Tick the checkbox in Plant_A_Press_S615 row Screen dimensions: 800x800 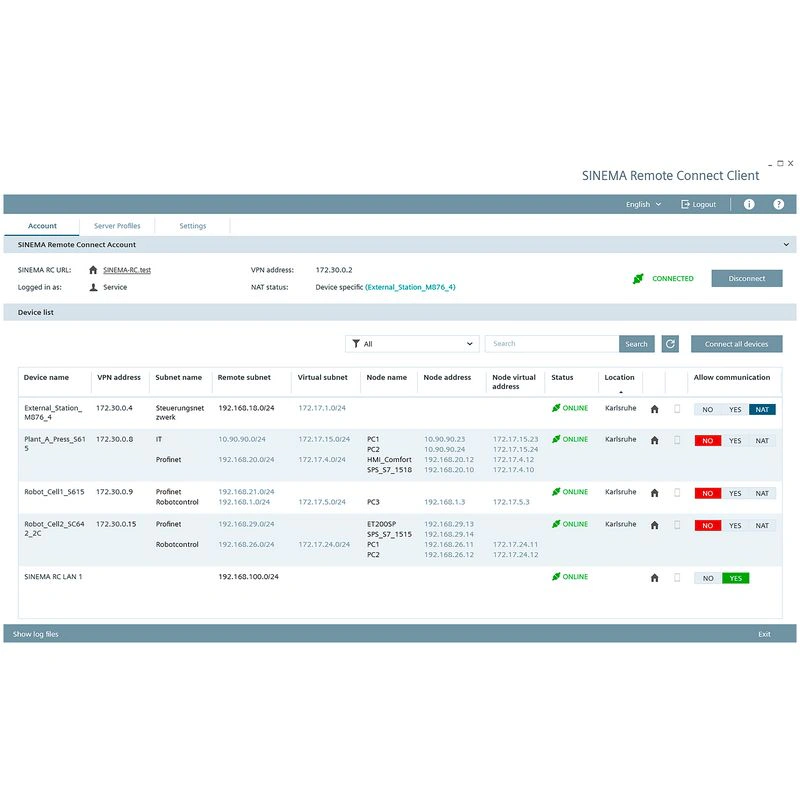point(677,440)
